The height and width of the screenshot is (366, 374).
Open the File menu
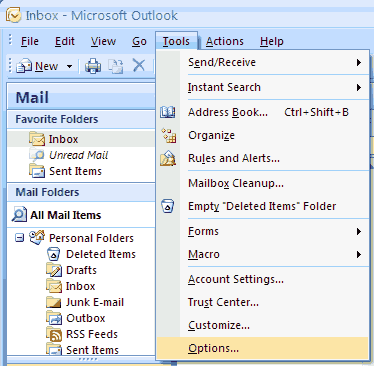(x=30, y=41)
